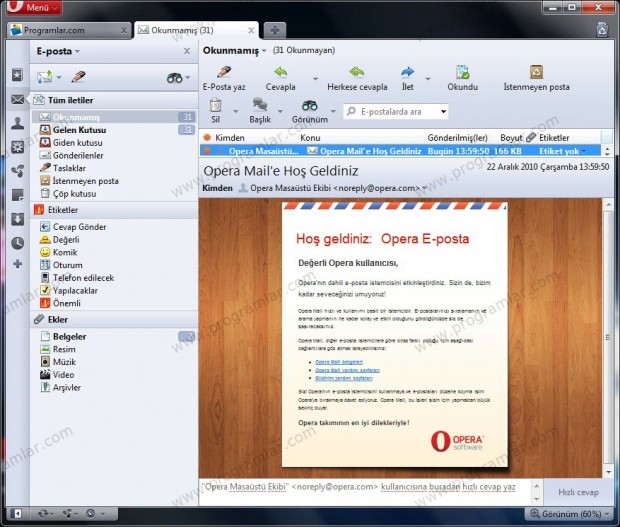This screenshot has height=527, width=620.
Task: Select the Cevap Gönder label
Action: click(114, 227)
